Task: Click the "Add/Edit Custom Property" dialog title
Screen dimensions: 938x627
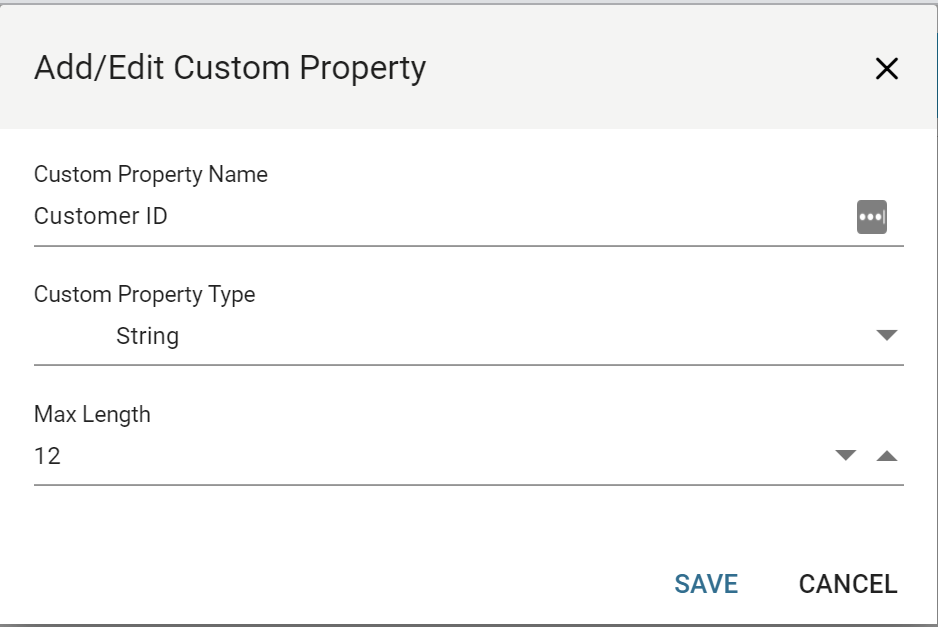Action: (230, 68)
